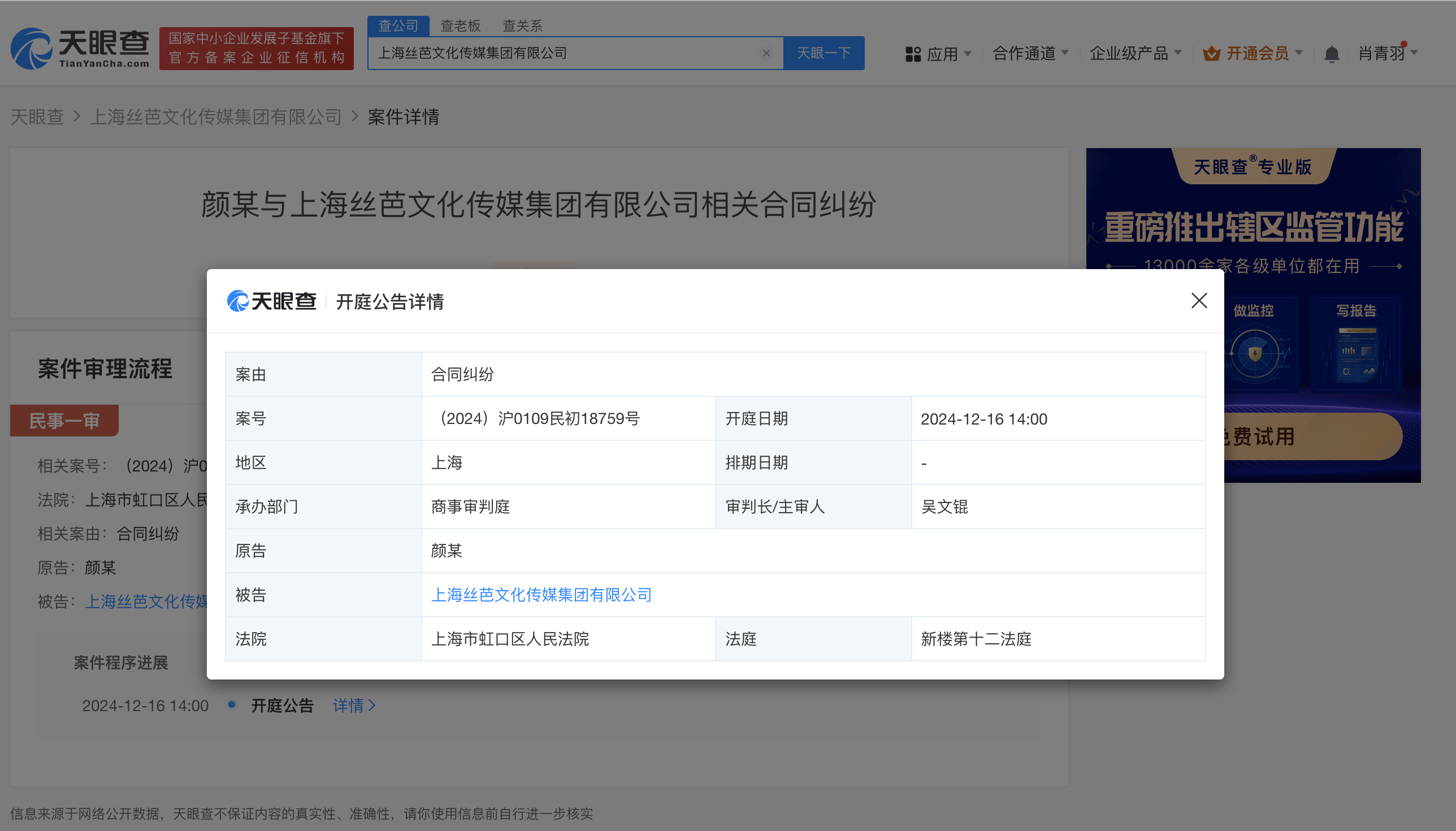
Task: Click the TianYanCha logo in header
Action: point(80,48)
